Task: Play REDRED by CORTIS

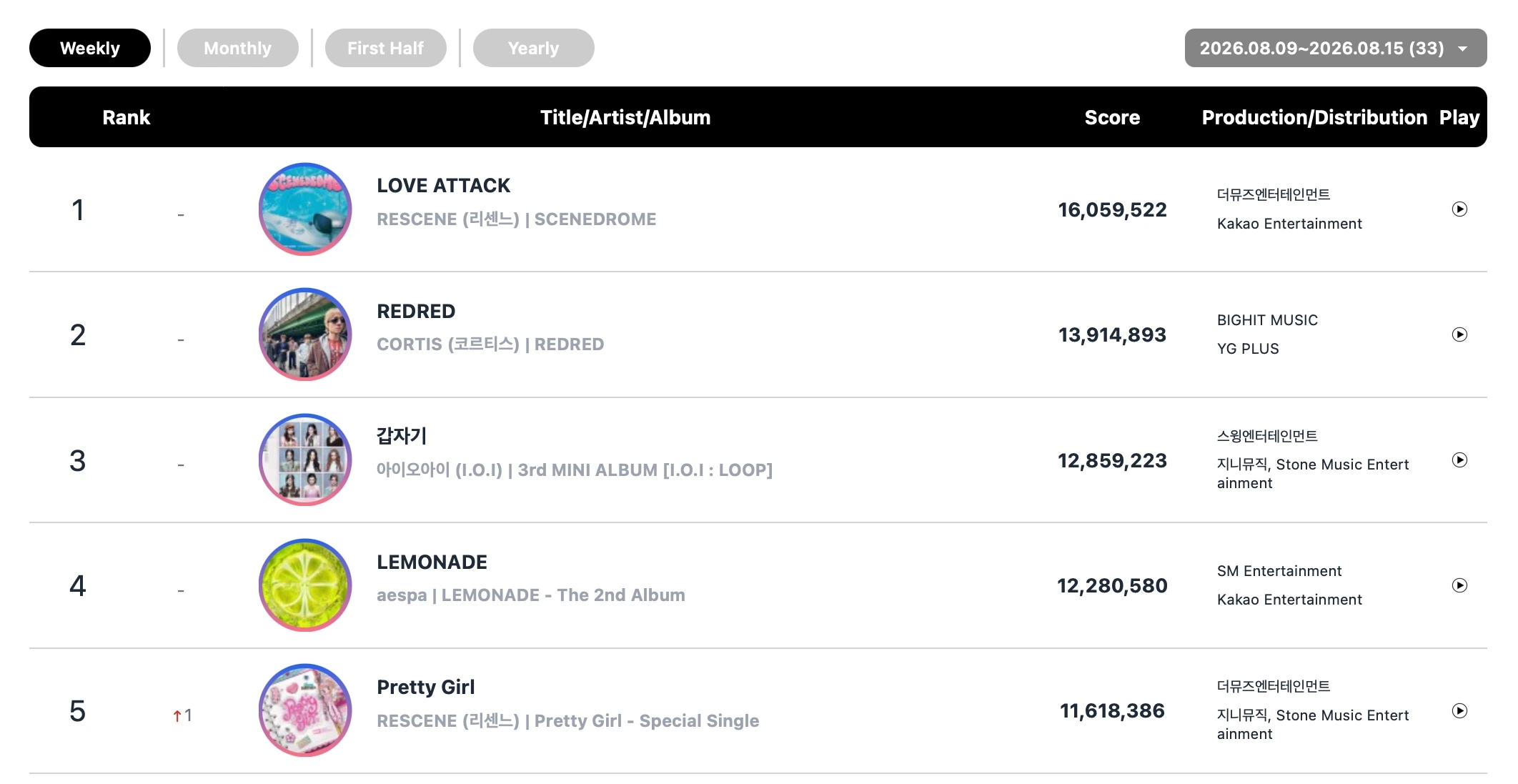Action: [x=1459, y=334]
